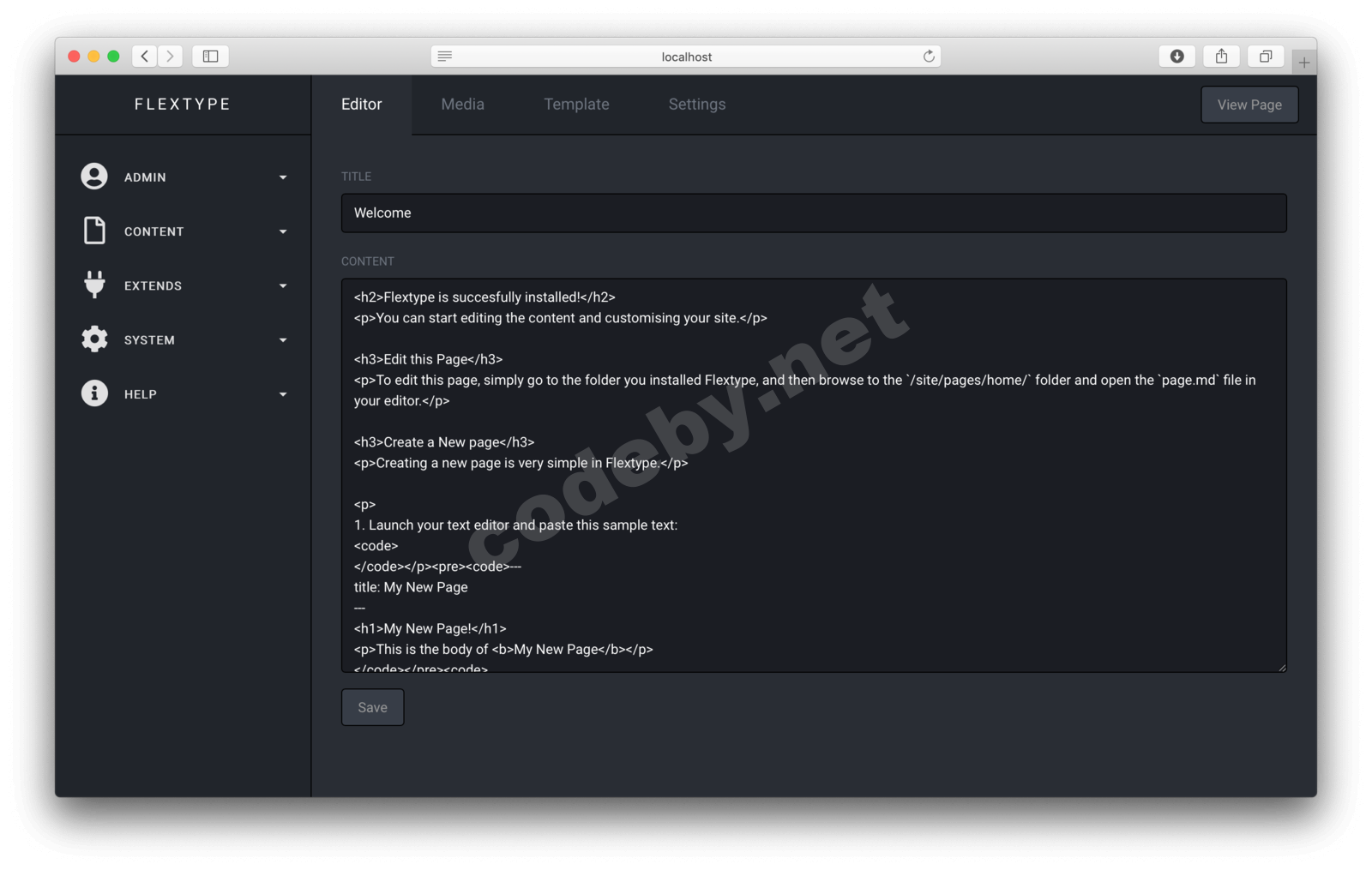Click the localhost address bar

pyautogui.click(x=686, y=57)
